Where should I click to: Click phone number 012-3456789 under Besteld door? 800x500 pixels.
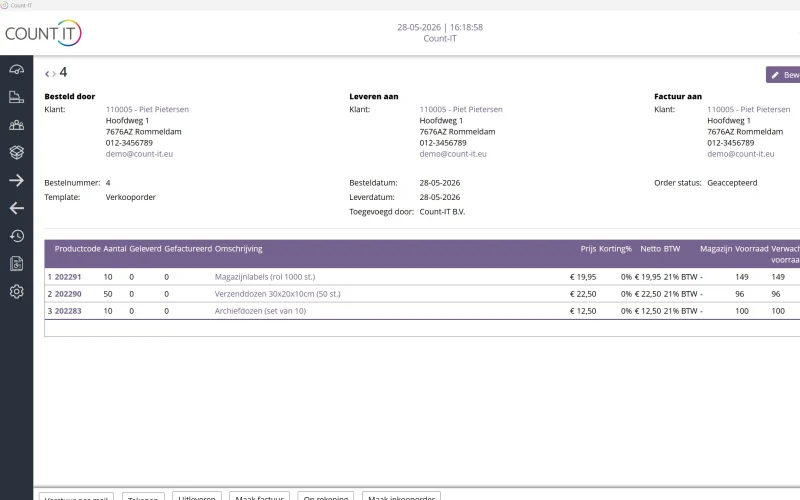point(129,143)
